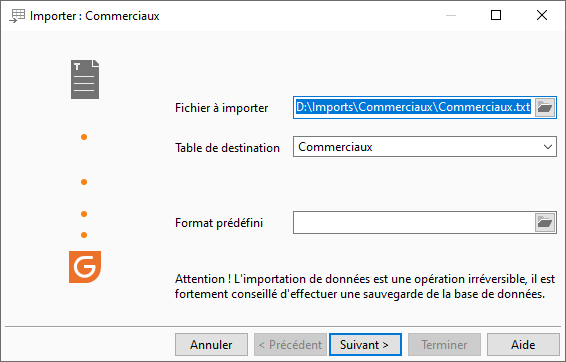Expand the Table de destination dropdown arrow
566x362 pixels.
pos(548,147)
